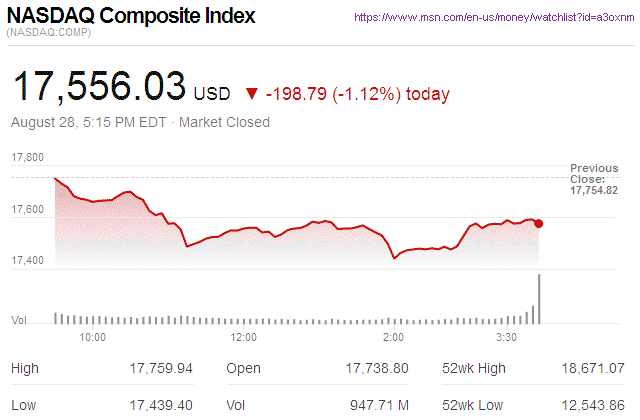Click the Previous Close 17,754.82 label
Image resolution: width=640 pixels, height=420 pixels.
coord(594,179)
